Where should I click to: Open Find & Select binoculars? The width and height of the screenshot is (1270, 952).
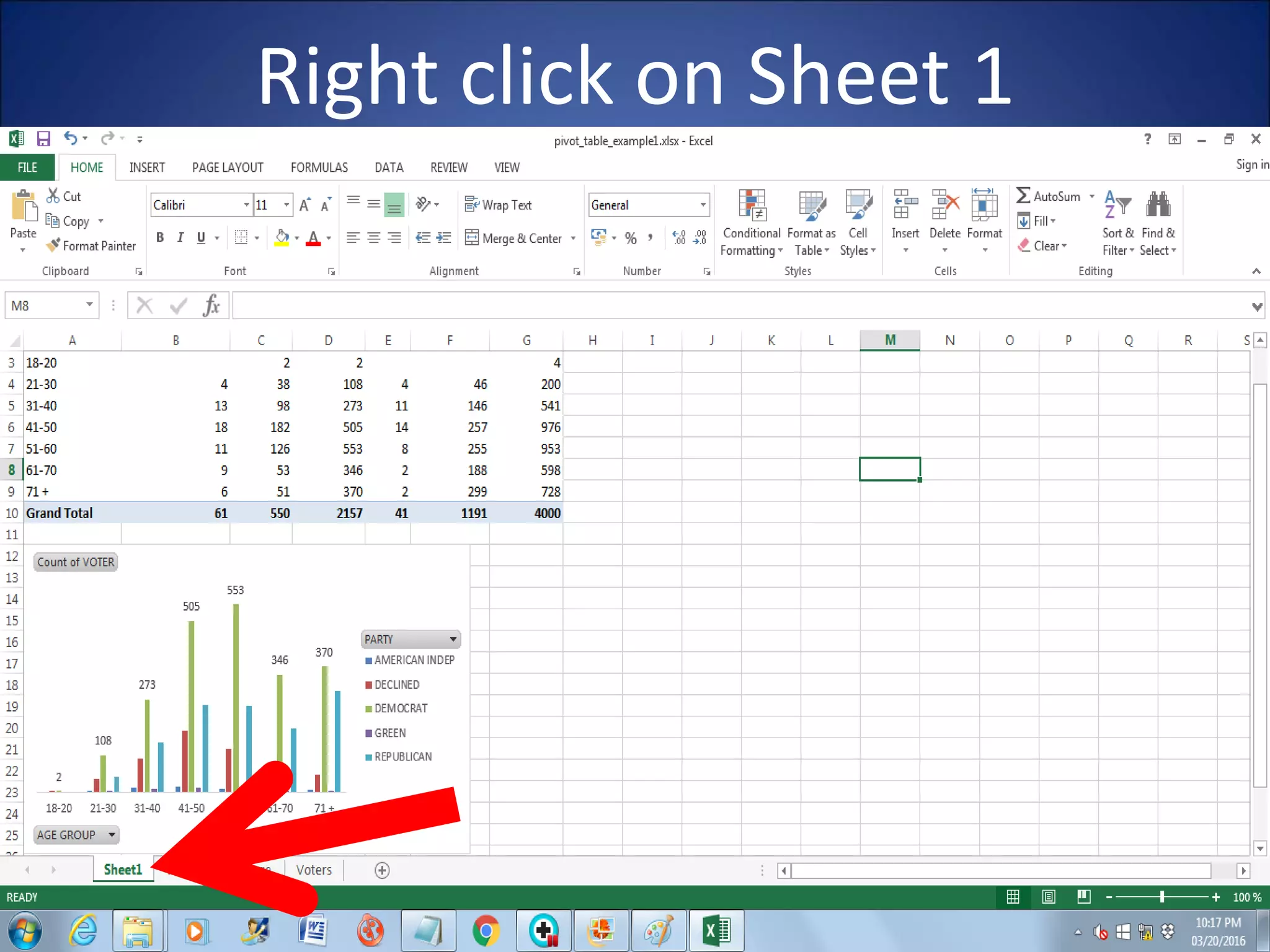click(x=1158, y=223)
